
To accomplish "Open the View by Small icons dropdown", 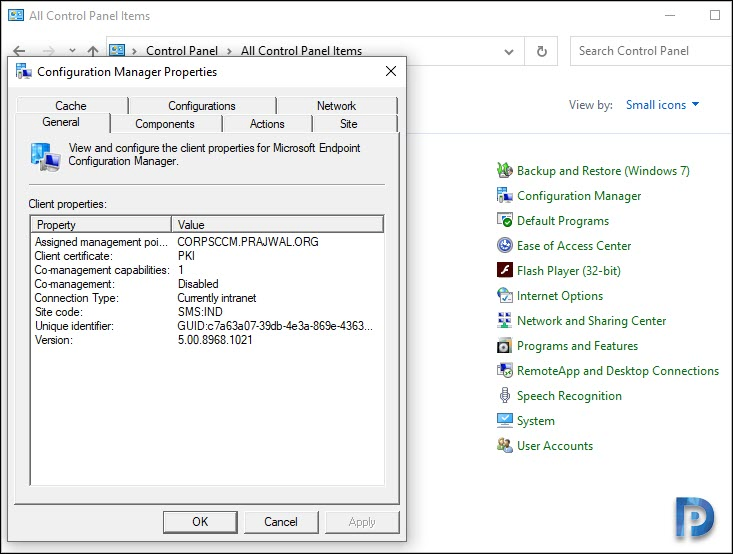I will pos(662,105).
